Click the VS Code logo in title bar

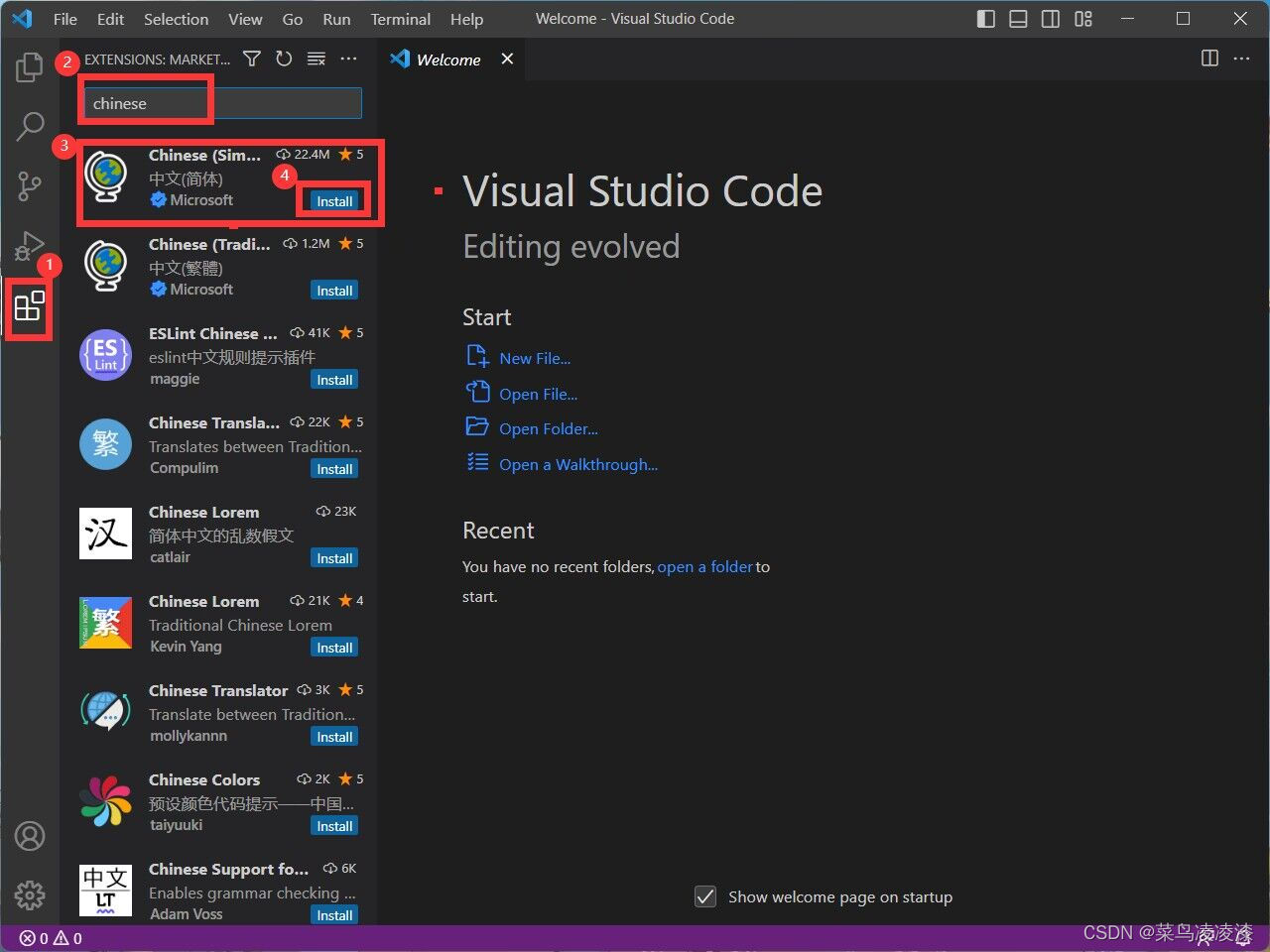coord(22,19)
